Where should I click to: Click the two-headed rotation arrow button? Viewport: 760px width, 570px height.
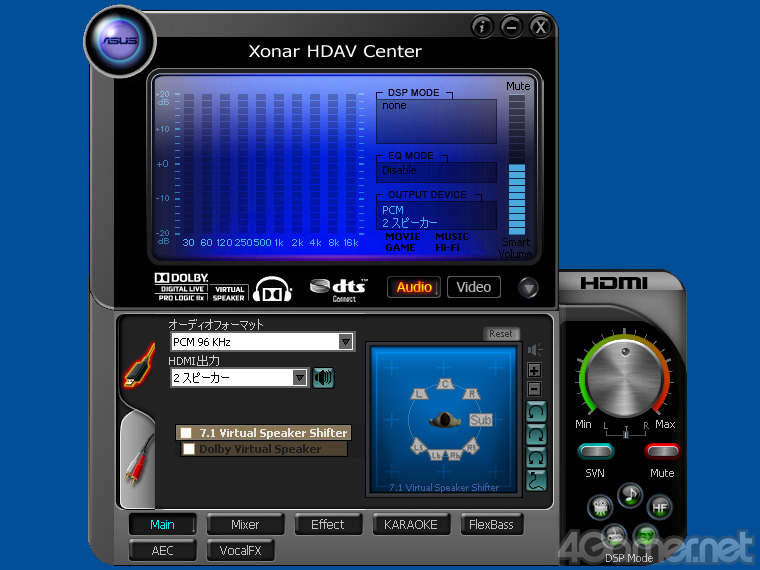point(536,458)
